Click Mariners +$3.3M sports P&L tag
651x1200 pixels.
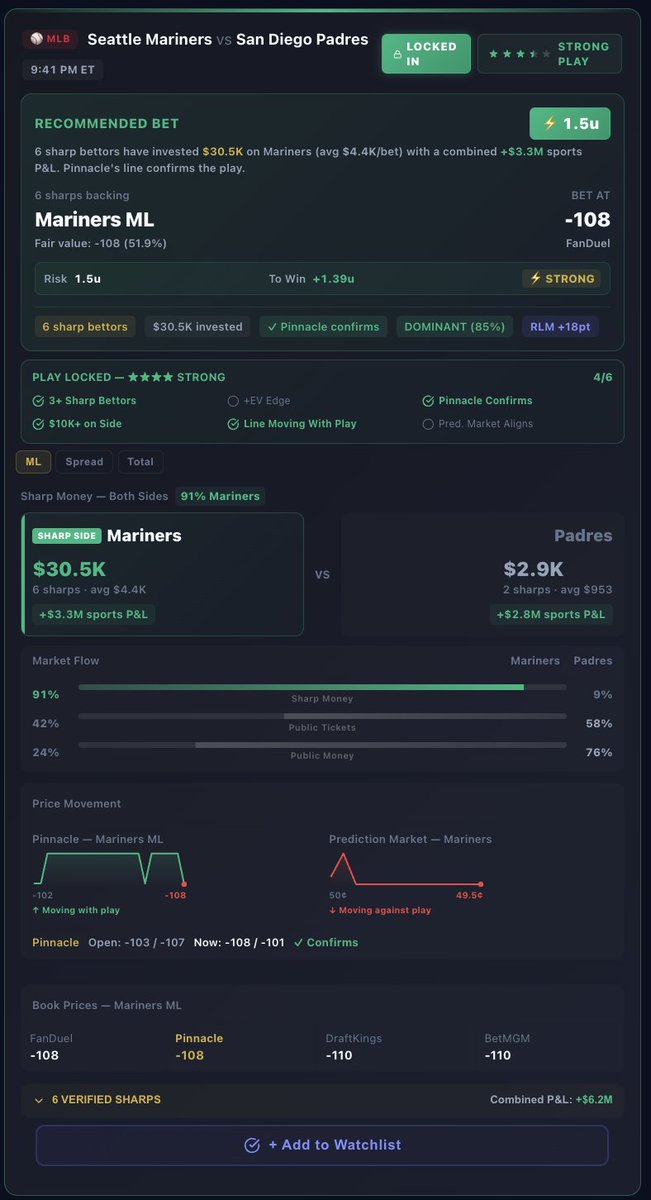[x=93, y=614]
